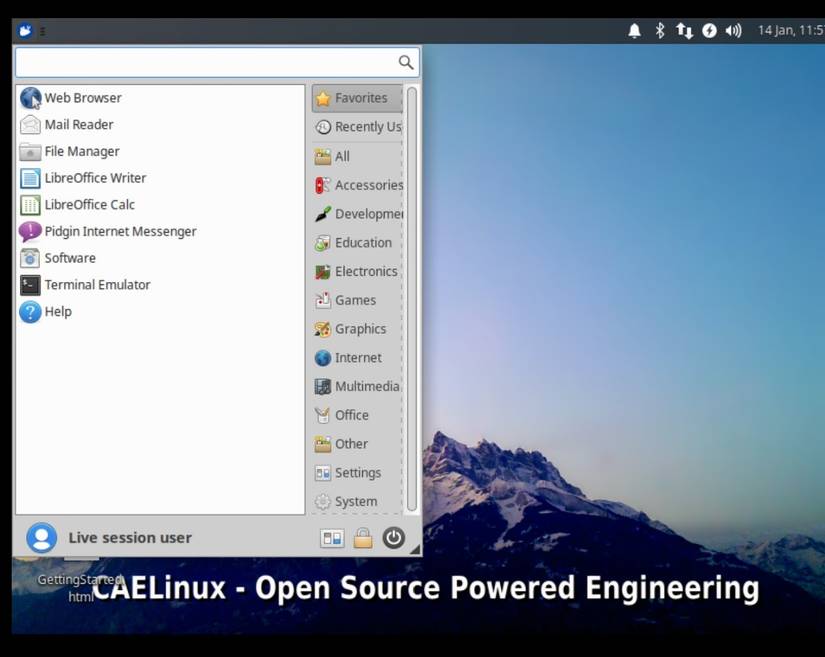The height and width of the screenshot is (657, 825).
Task: Open the Education category
Action: tap(357, 242)
